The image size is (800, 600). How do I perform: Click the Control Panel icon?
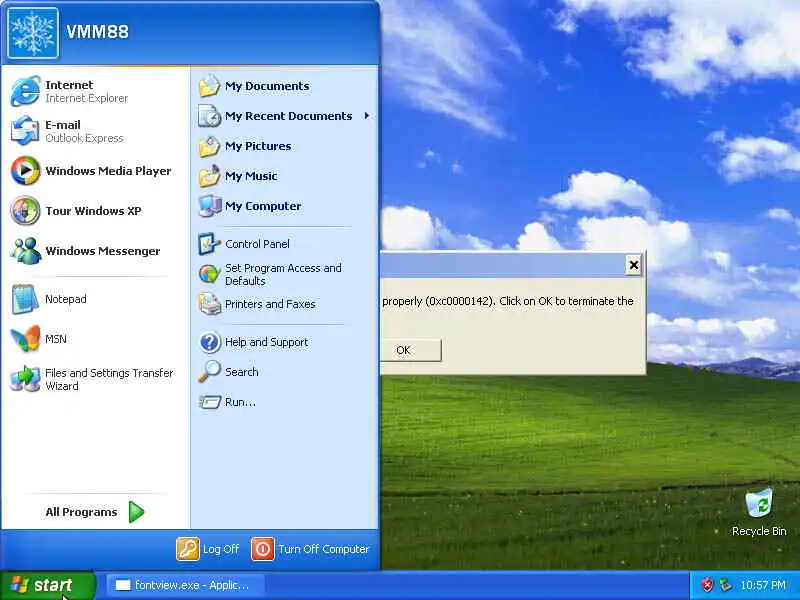(x=209, y=244)
